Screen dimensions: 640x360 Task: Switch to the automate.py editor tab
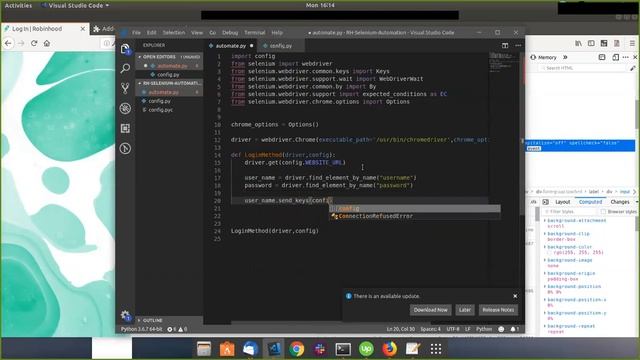(x=231, y=46)
